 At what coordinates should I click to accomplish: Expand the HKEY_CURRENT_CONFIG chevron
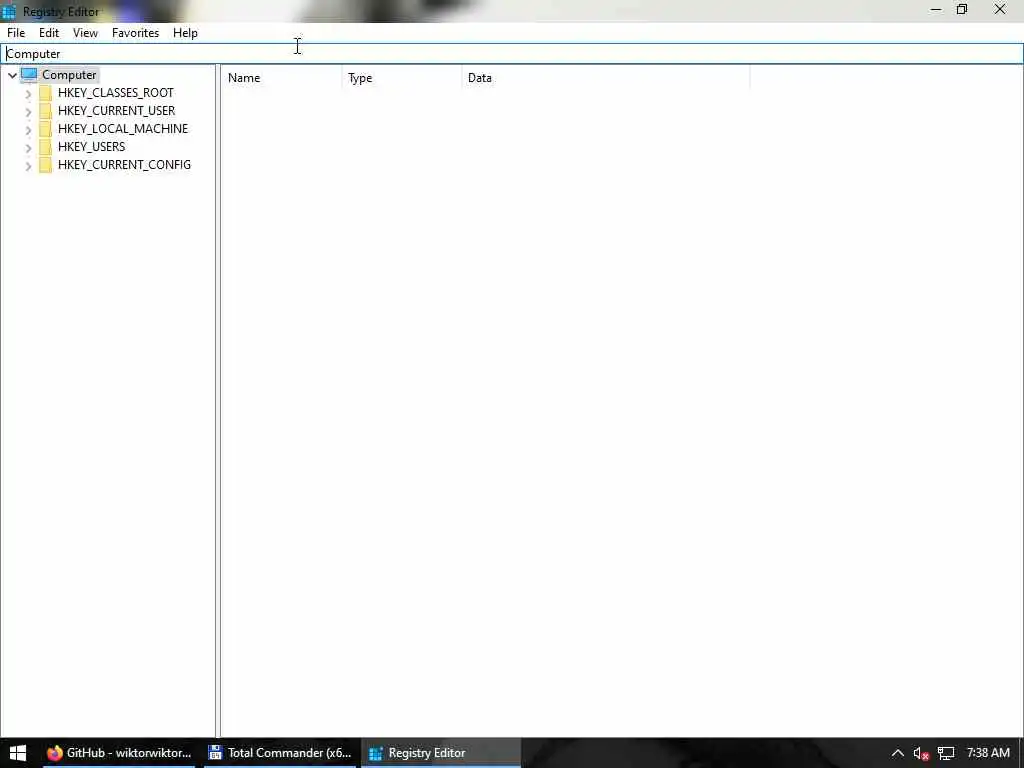[28, 165]
